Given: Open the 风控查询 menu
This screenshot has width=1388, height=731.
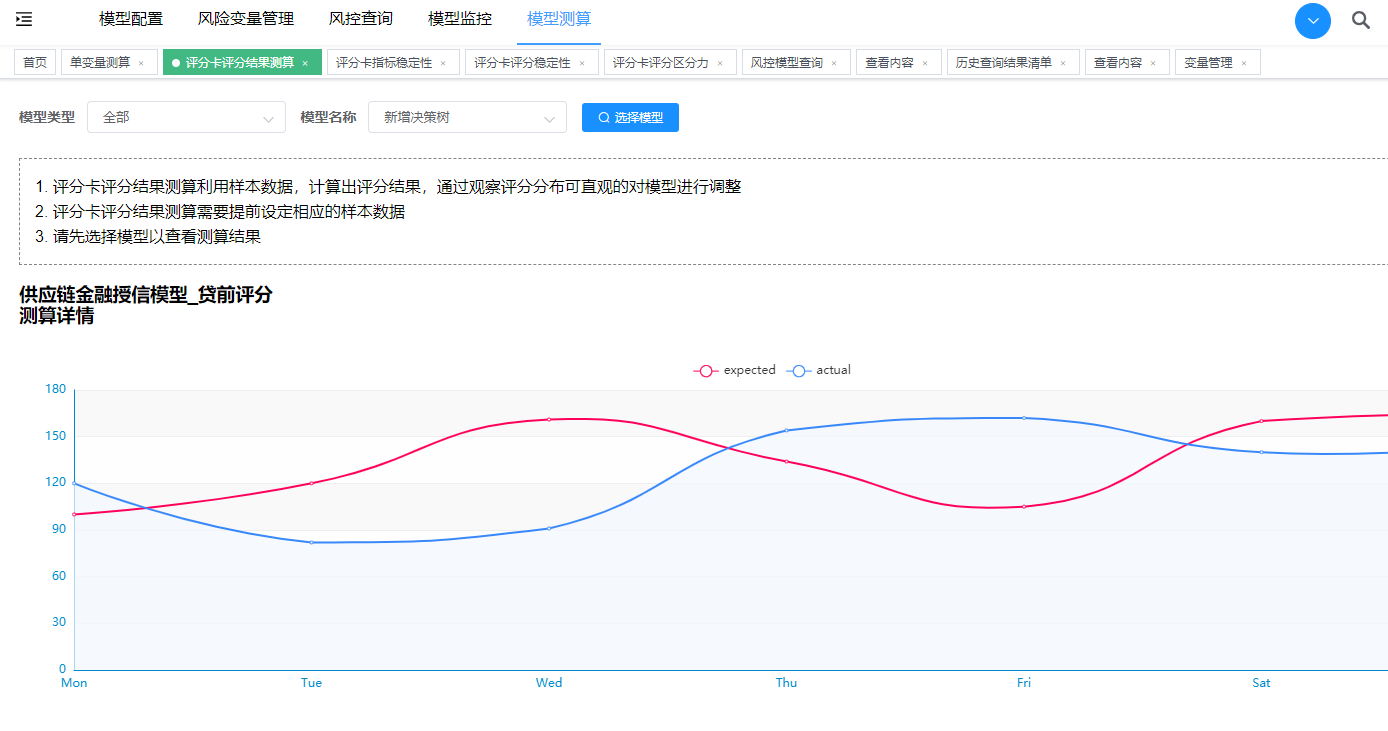Looking at the screenshot, I should point(361,19).
